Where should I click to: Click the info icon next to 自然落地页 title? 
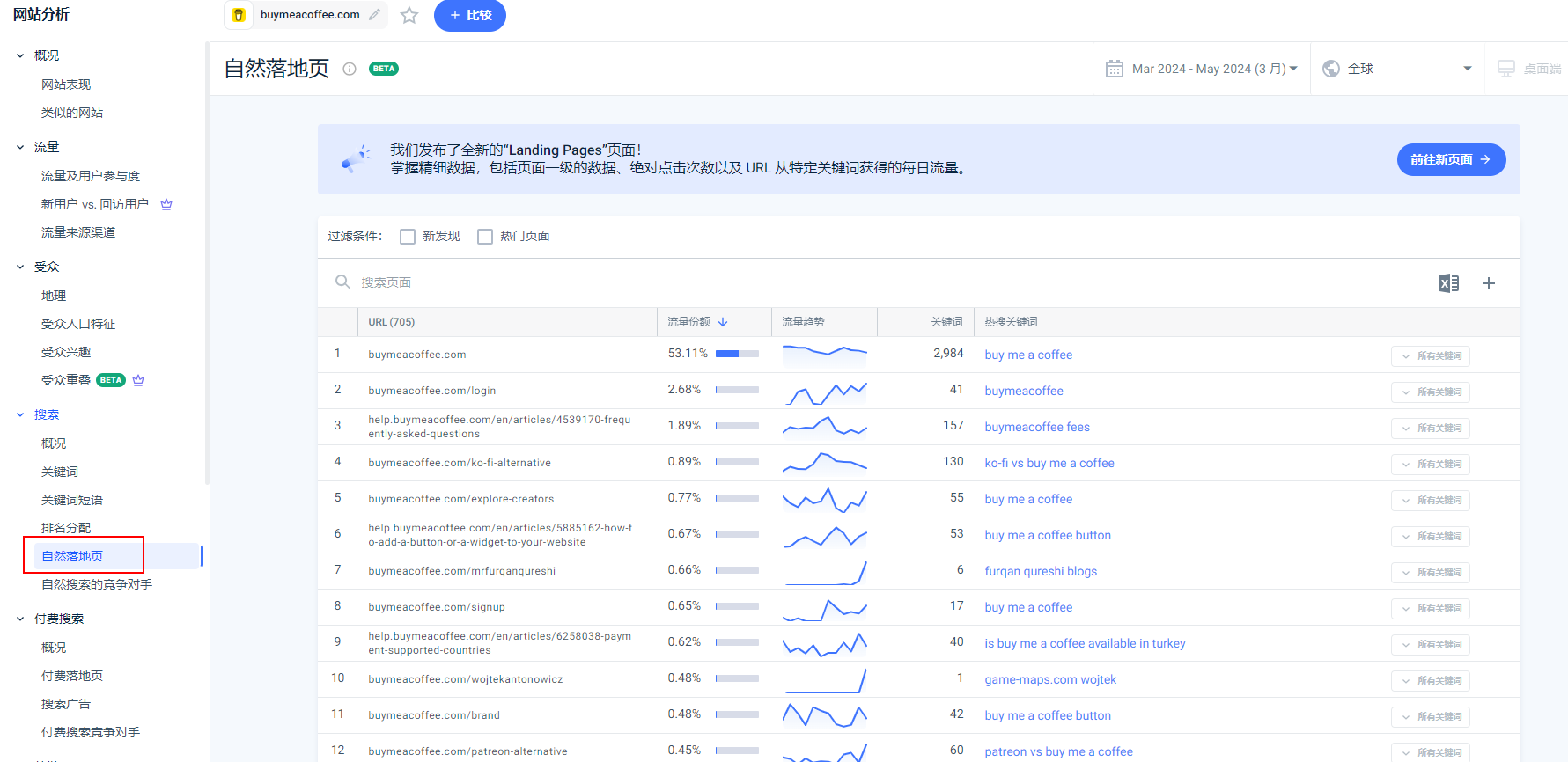click(x=350, y=69)
